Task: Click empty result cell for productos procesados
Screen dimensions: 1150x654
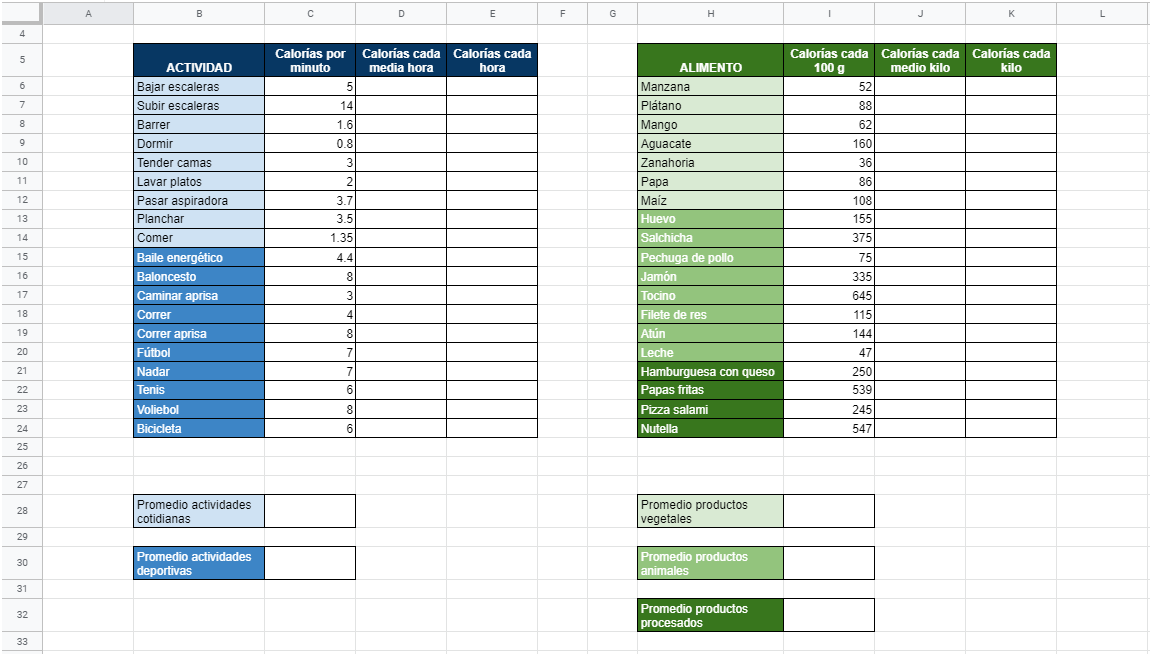Action: 829,615
